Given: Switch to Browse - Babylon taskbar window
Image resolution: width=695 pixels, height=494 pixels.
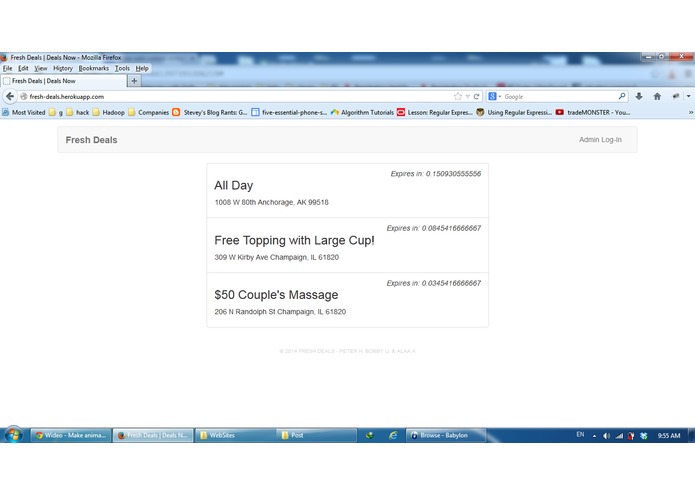Looking at the screenshot, I should coord(446,436).
